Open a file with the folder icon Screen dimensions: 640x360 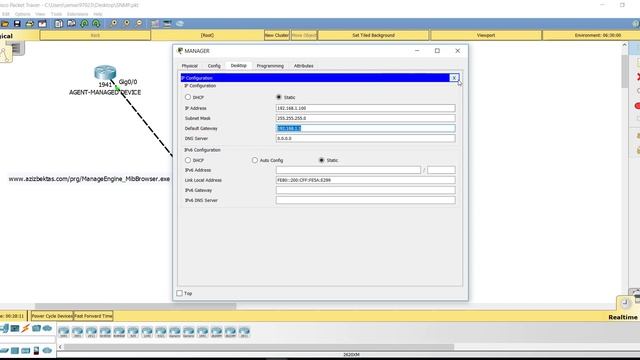coord(5,24)
